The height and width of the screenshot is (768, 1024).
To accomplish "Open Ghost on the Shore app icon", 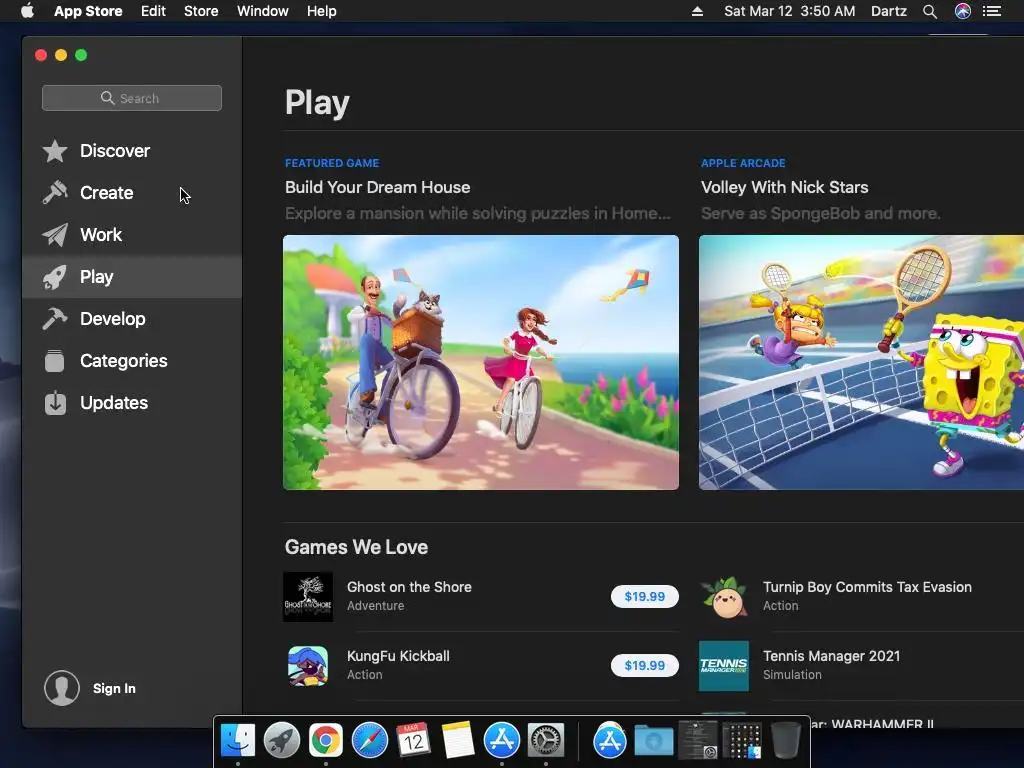I will tap(308, 597).
